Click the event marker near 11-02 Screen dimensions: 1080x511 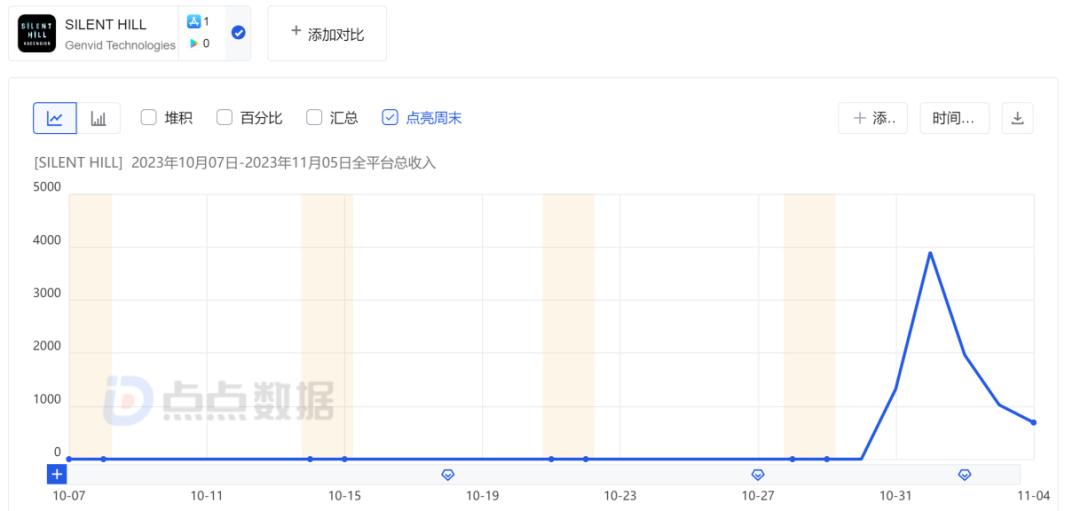coord(964,474)
